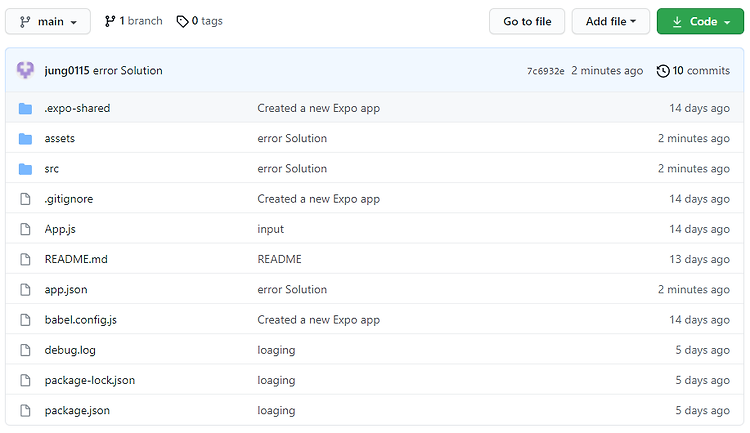Image resolution: width=750 pixels, height=433 pixels.
Task: Click the jung0115 user avatar icon
Action: [25, 70]
